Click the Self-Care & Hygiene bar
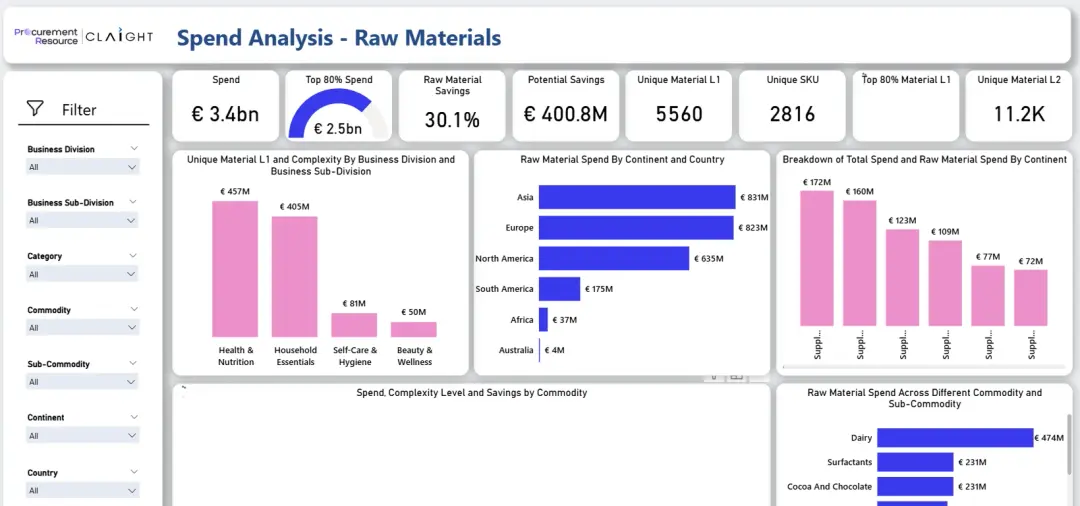Screen dimensions: 1080x506 tap(354, 325)
